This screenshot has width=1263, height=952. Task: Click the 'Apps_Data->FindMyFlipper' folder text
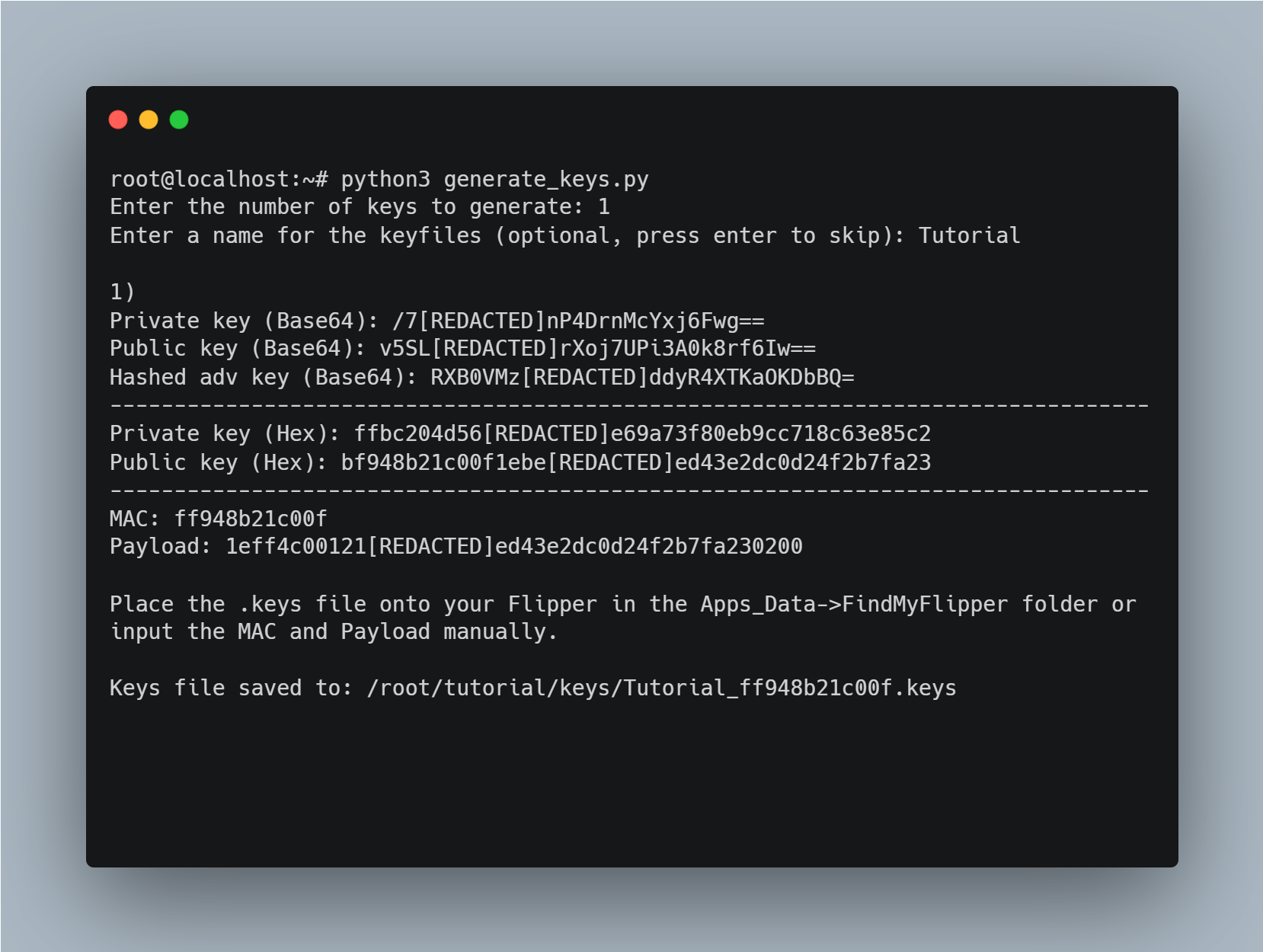point(854,604)
